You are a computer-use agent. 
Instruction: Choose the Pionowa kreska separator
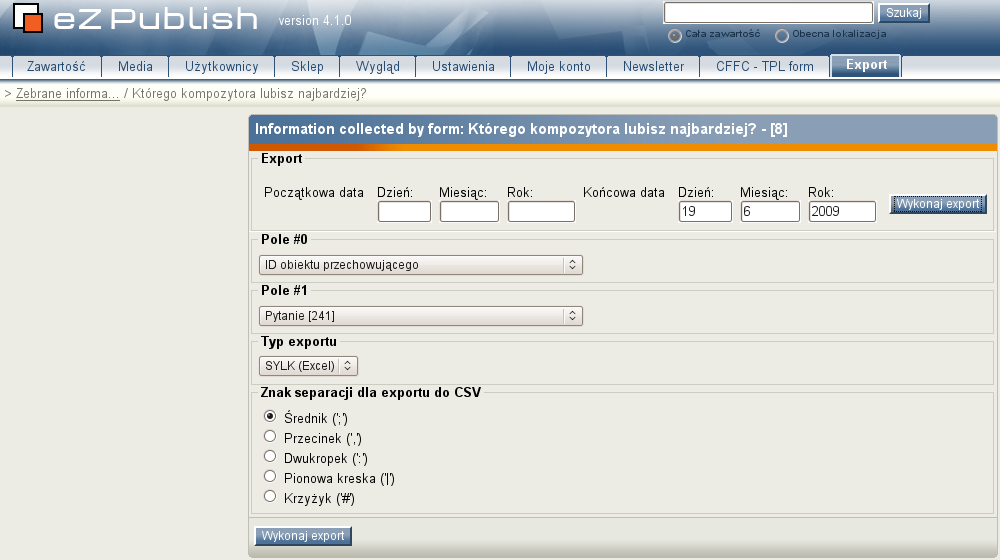click(x=269, y=476)
